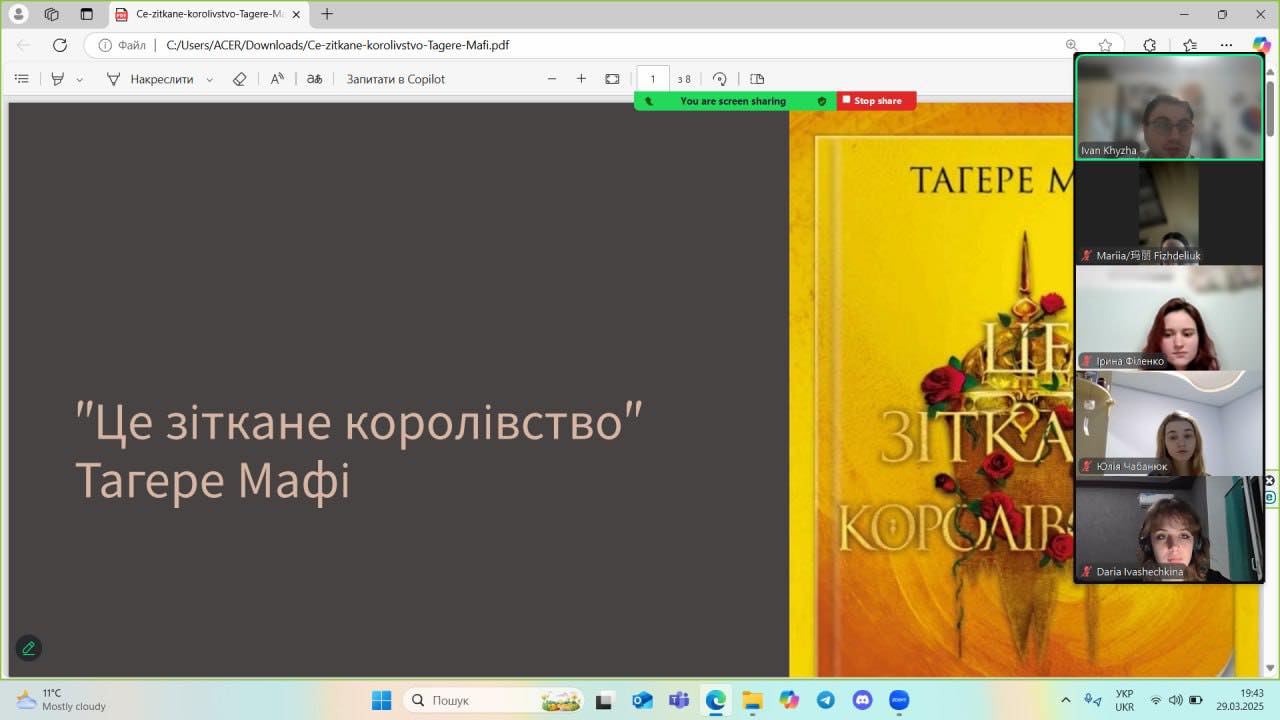The height and width of the screenshot is (720, 1280).
Task: Zoom in with the plus icon
Action: (x=581, y=79)
